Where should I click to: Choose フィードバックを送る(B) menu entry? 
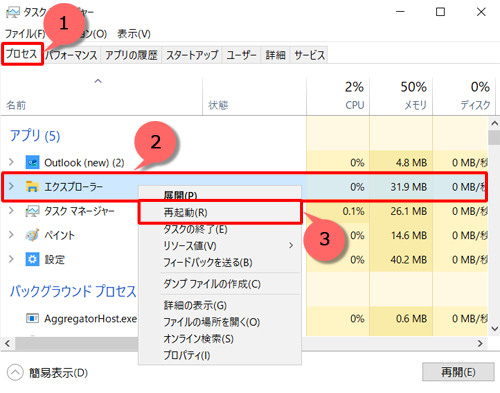tap(220, 263)
